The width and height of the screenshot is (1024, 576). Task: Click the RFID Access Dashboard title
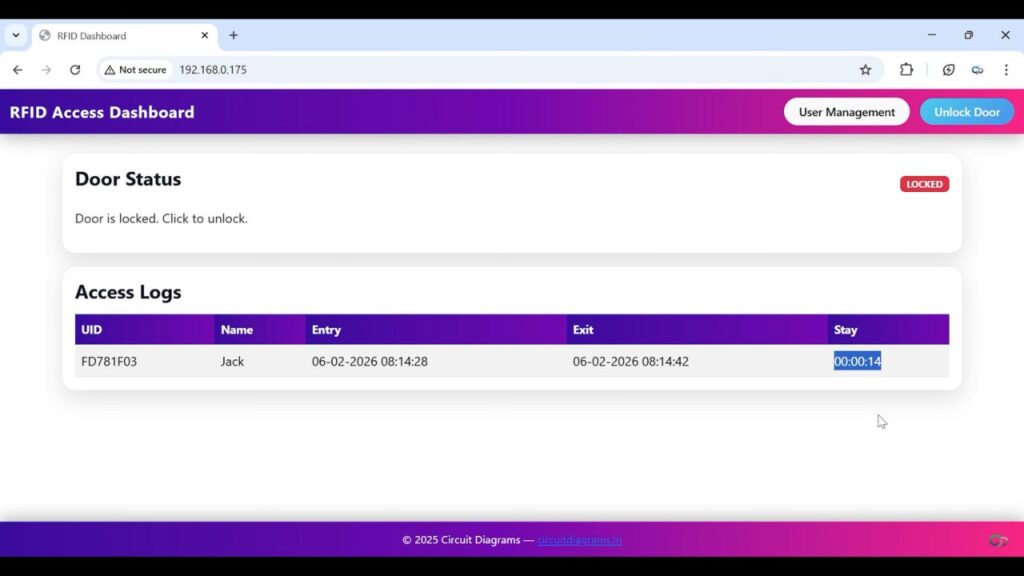(x=102, y=112)
